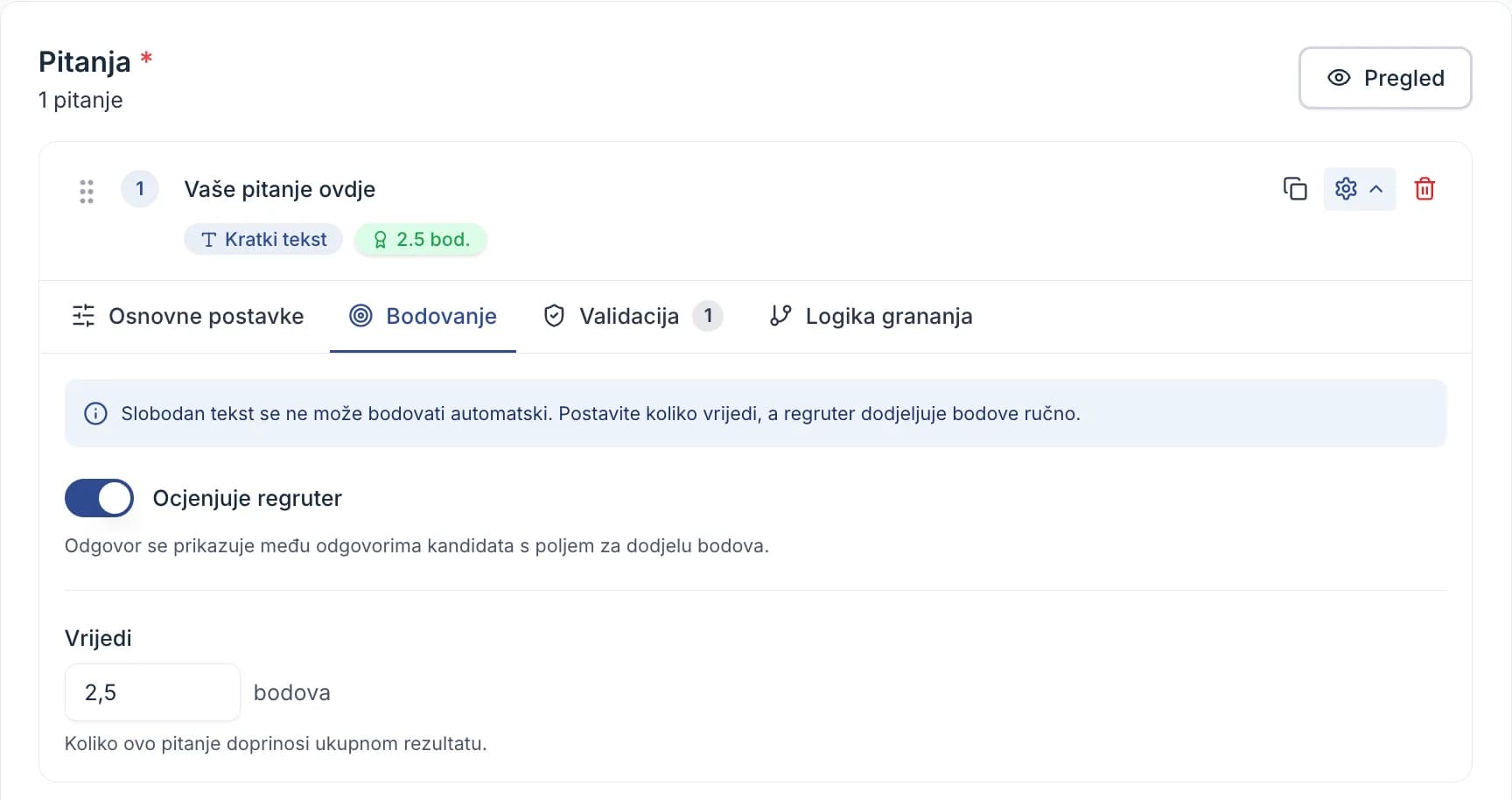Toggle the Ocjenjuje regruter switch
1512x800 pixels.
pyautogui.click(x=99, y=498)
